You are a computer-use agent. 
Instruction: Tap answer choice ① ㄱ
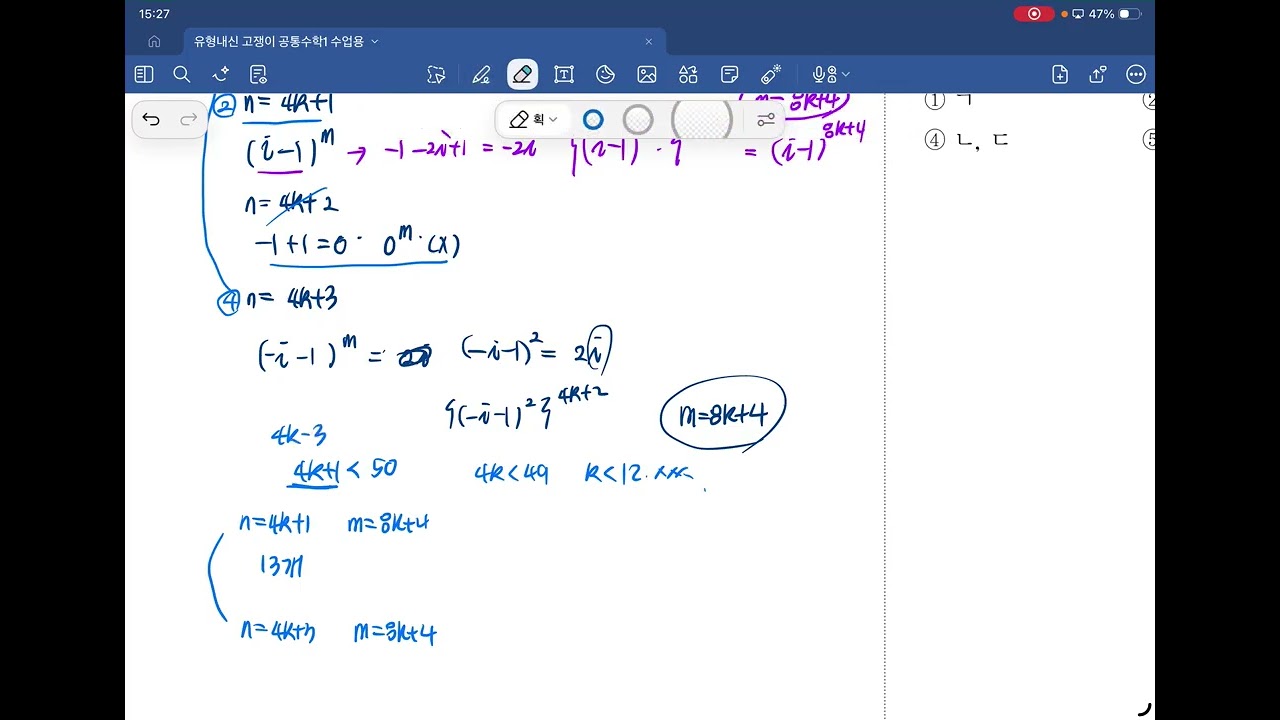click(x=948, y=100)
